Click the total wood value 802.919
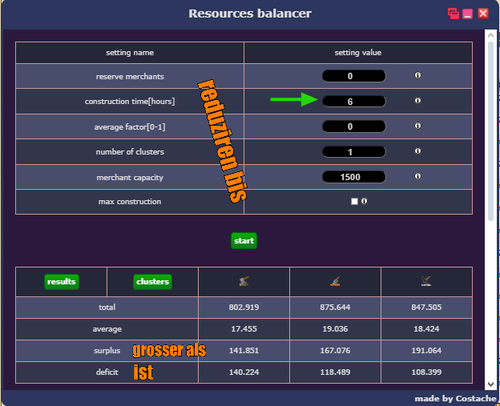The image size is (500, 406). (x=244, y=307)
